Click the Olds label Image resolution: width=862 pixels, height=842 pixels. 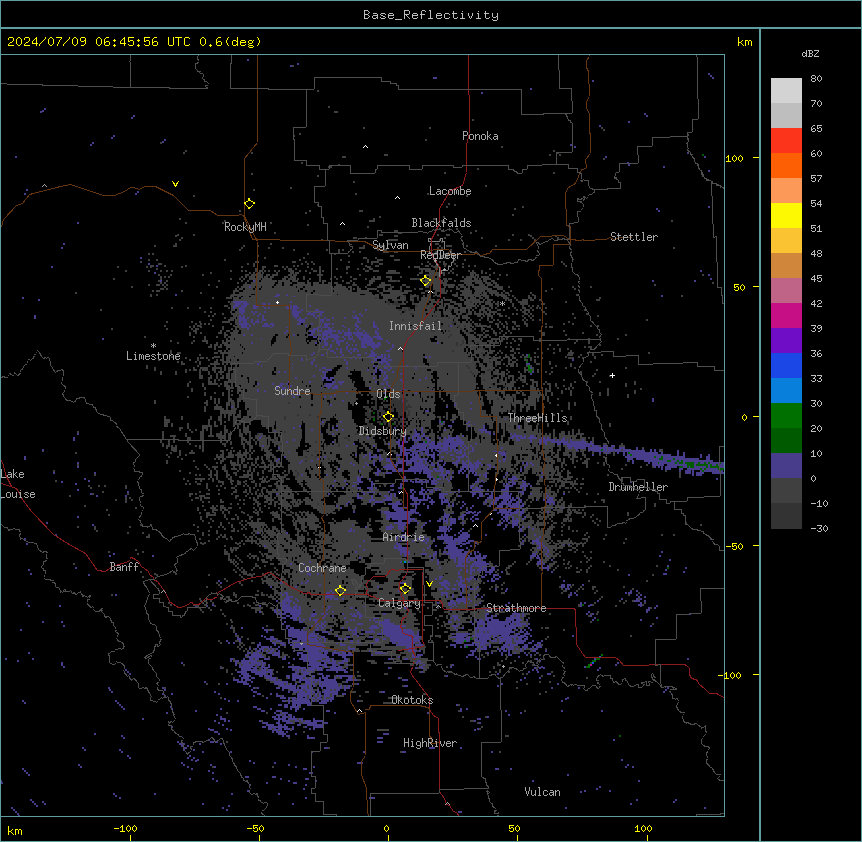(x=388, y=394)
